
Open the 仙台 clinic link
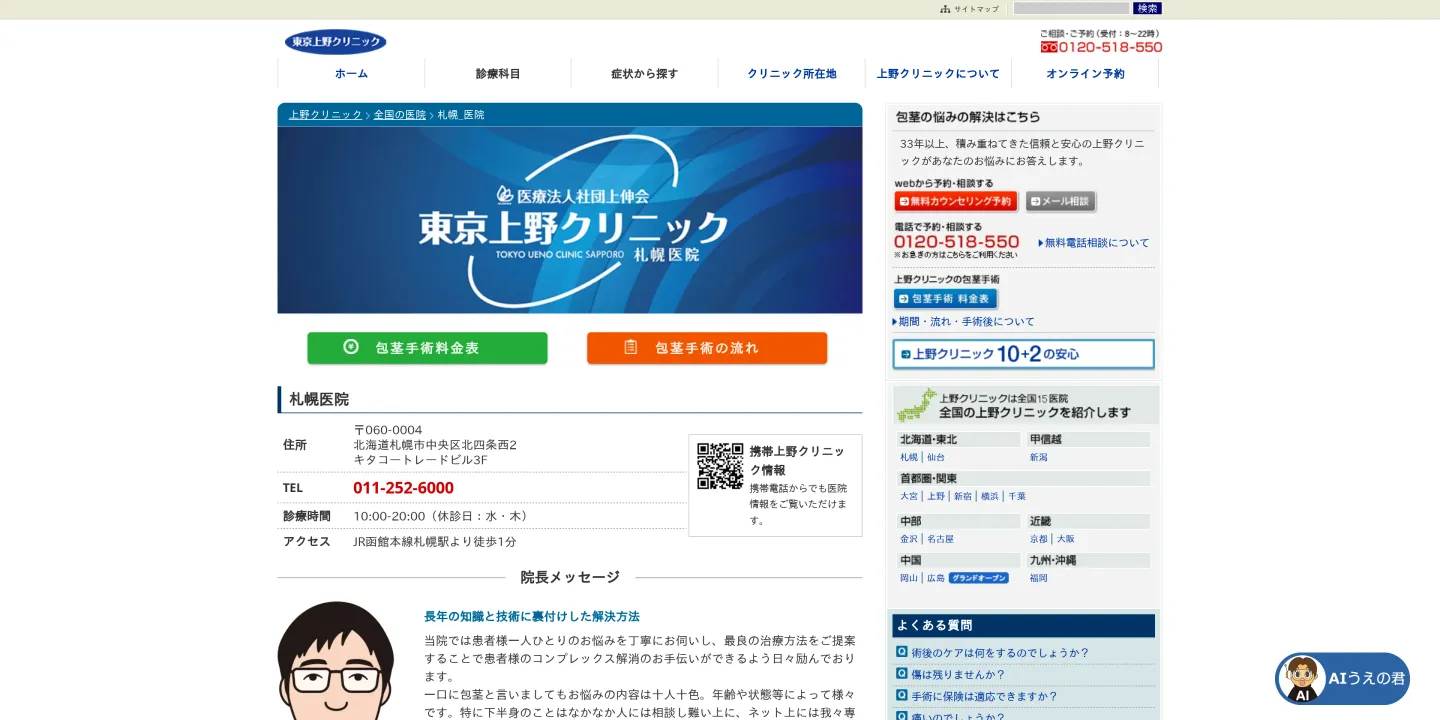936,457
